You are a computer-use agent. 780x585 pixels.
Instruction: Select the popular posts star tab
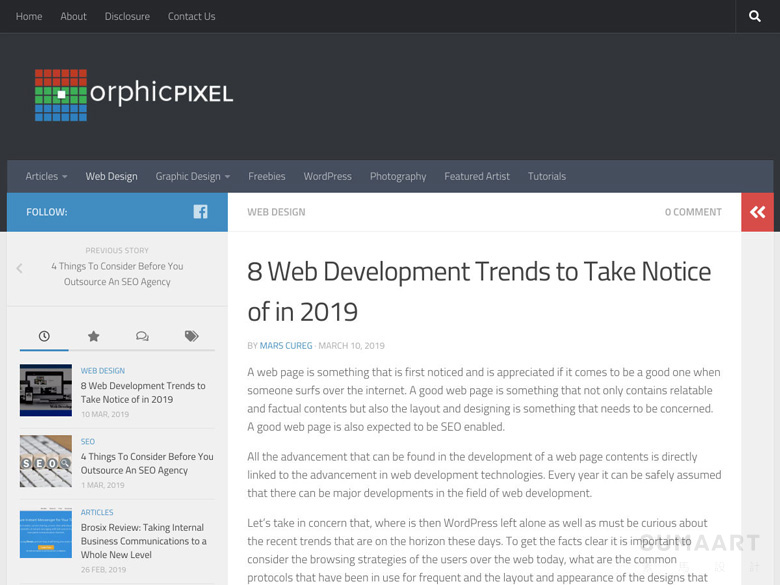pyautogui.click(x=94, y=336)
